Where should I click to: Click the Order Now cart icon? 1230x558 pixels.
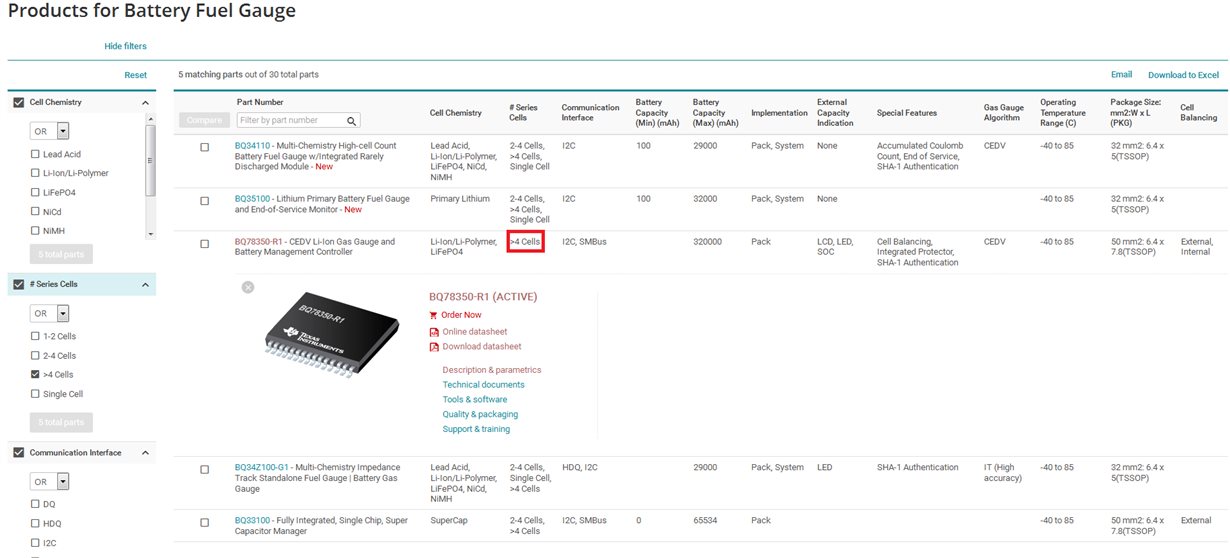[433, 315]
